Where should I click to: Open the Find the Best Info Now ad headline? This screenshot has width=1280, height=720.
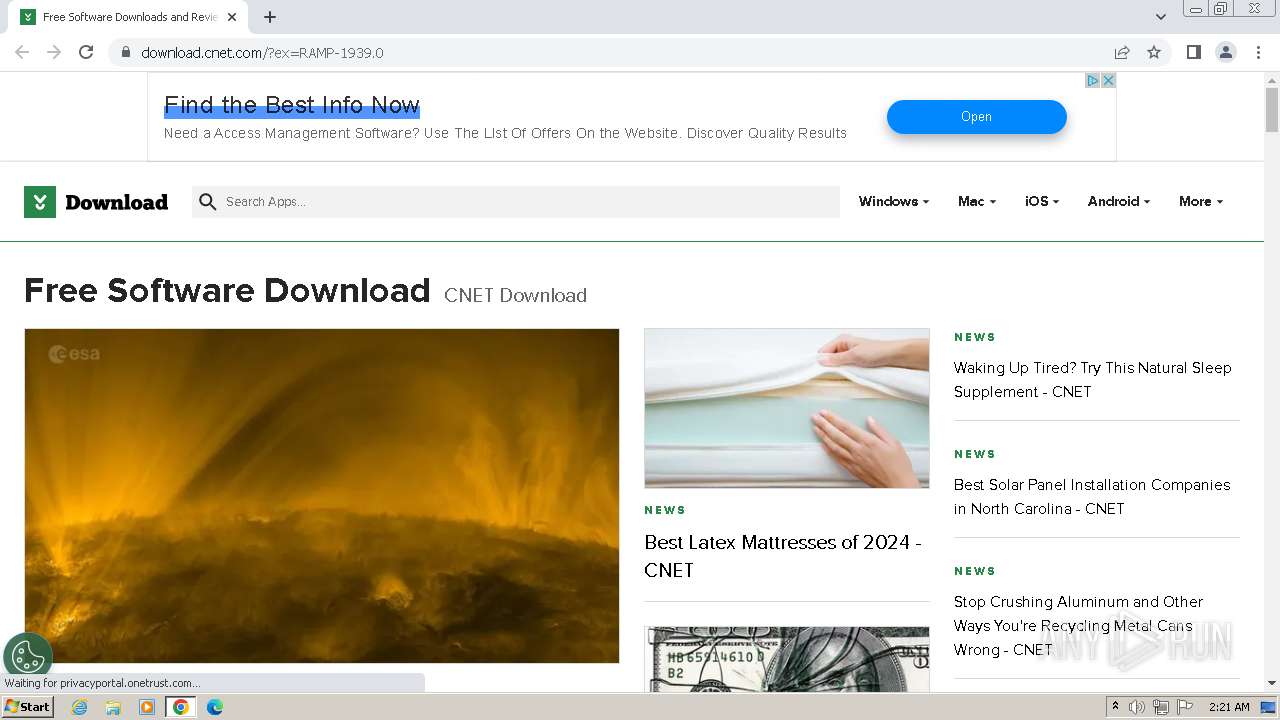pos(292,105)
